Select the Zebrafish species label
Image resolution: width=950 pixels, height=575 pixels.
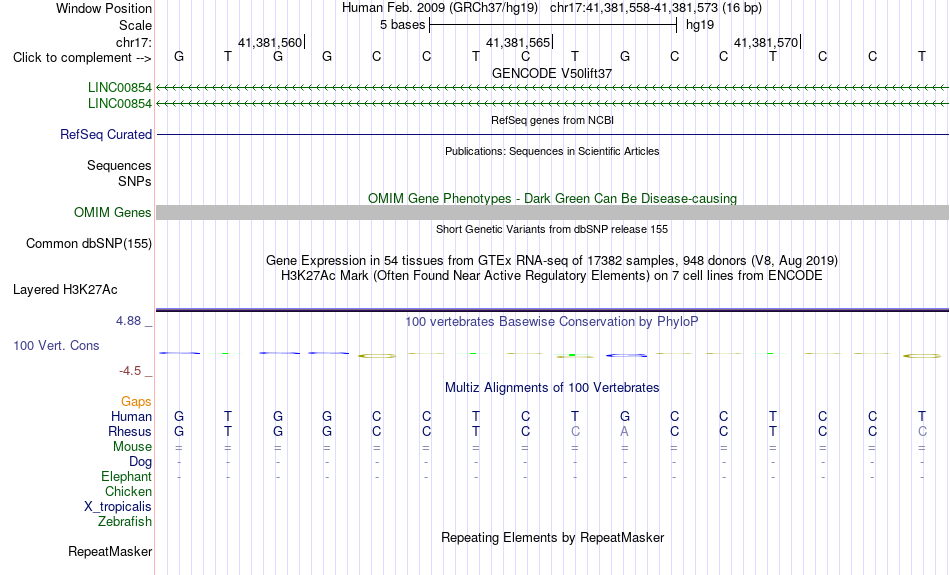click(x=125, y=522)
